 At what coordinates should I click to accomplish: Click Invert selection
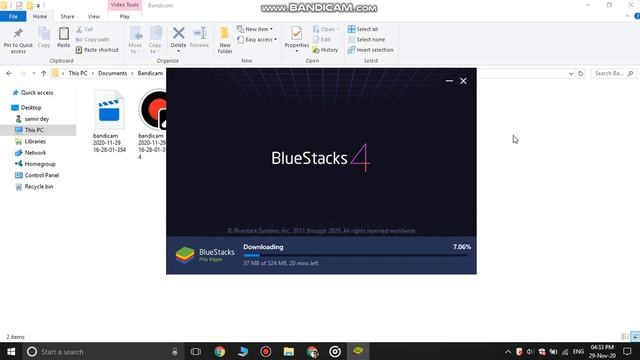point(371,50)
